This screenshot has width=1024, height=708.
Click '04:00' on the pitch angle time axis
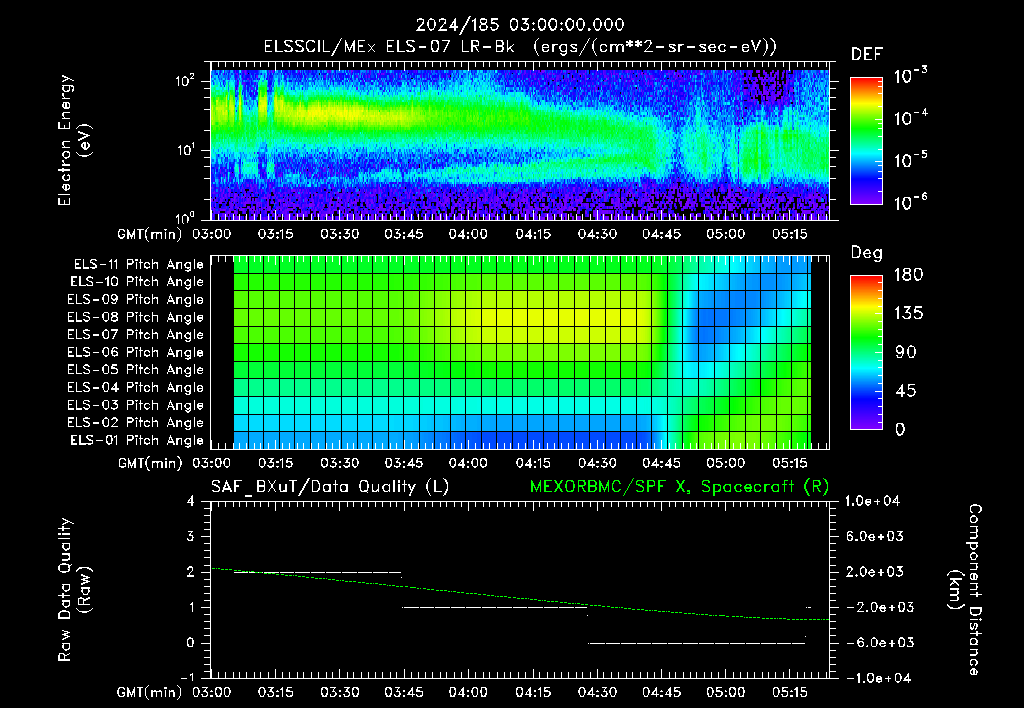(x=468, y=463)
